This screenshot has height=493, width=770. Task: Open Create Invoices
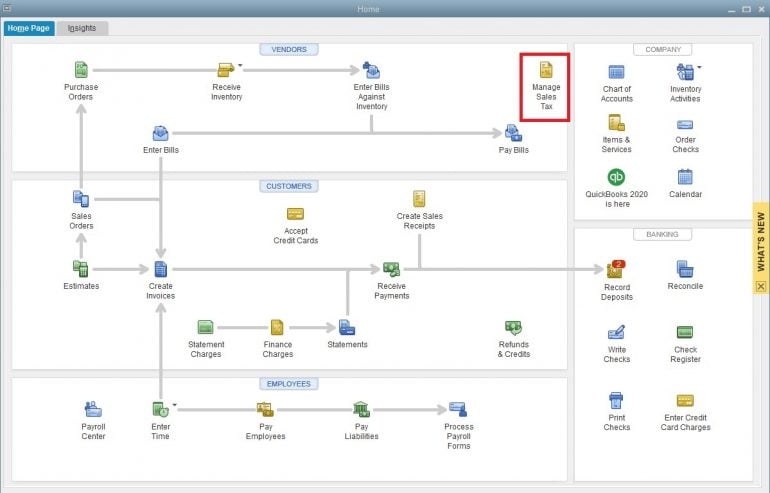(160, 268)
